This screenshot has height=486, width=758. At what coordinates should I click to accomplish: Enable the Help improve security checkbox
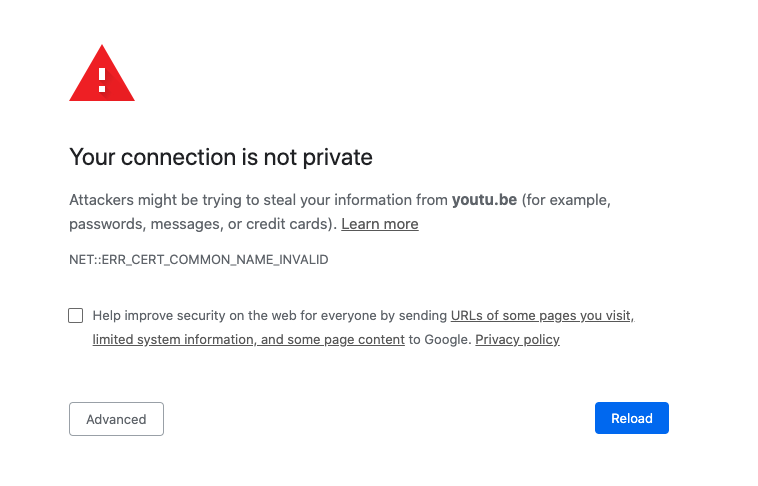tap(75, 316)
